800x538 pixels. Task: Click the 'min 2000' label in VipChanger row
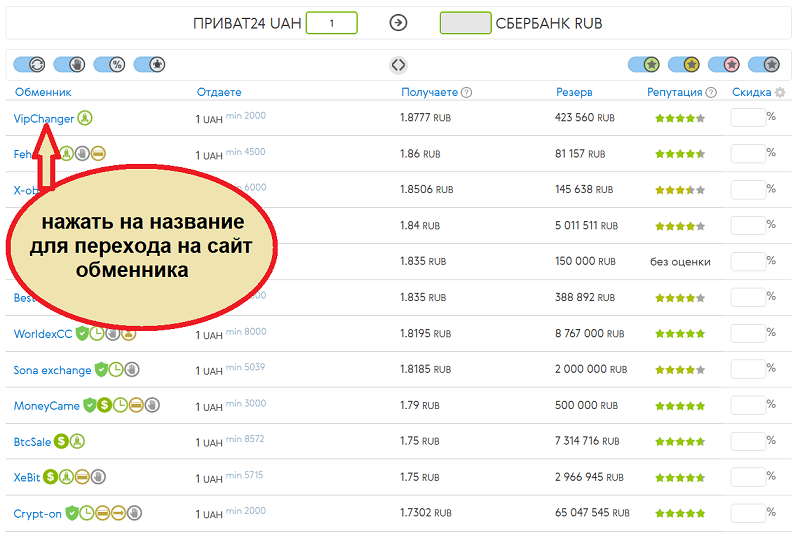pyautogui.click(x=246, y=116)
